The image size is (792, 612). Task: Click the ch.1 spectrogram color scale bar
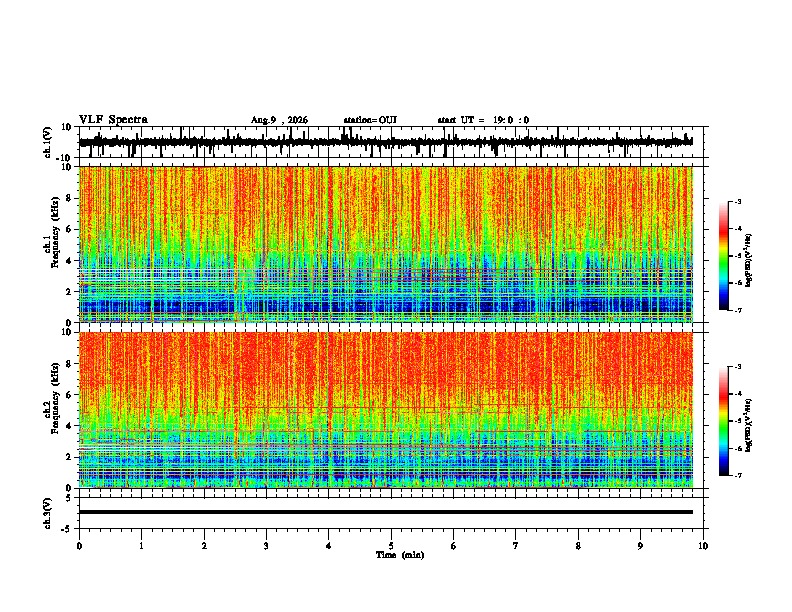[724, 256]
